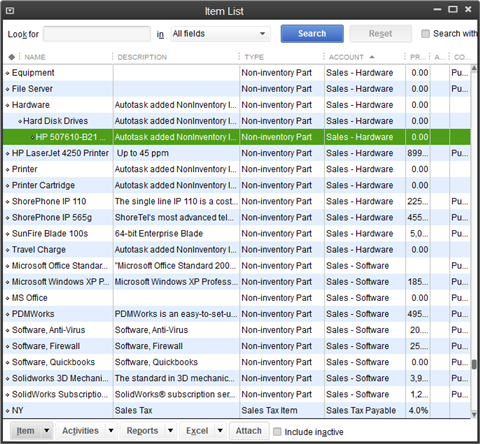Viewport: 480px width, 444px height.
Task: Click the vertical scrollbar thumb
Action: 474,364
